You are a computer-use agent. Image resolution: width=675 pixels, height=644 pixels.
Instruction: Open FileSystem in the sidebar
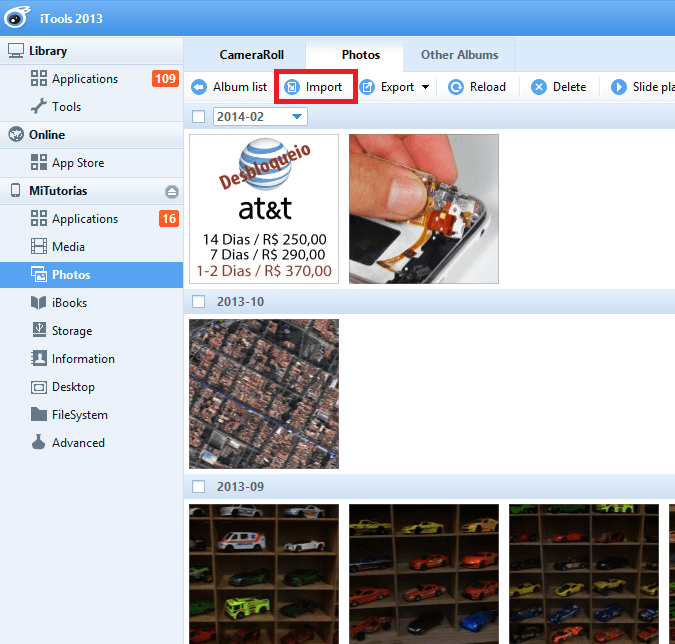click(39, 415)
